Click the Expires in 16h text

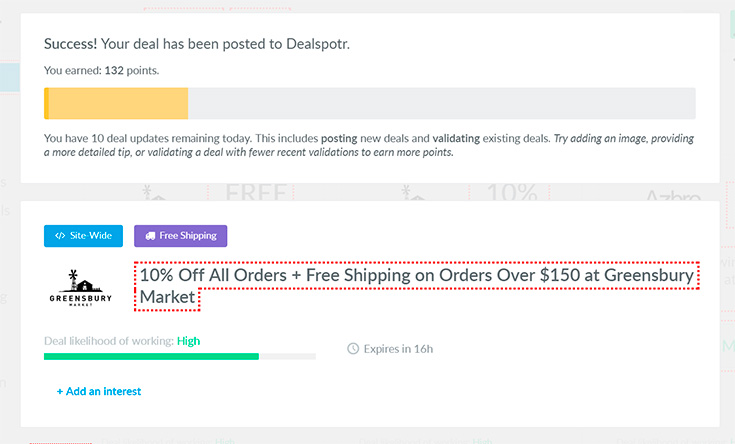[398, 349]
